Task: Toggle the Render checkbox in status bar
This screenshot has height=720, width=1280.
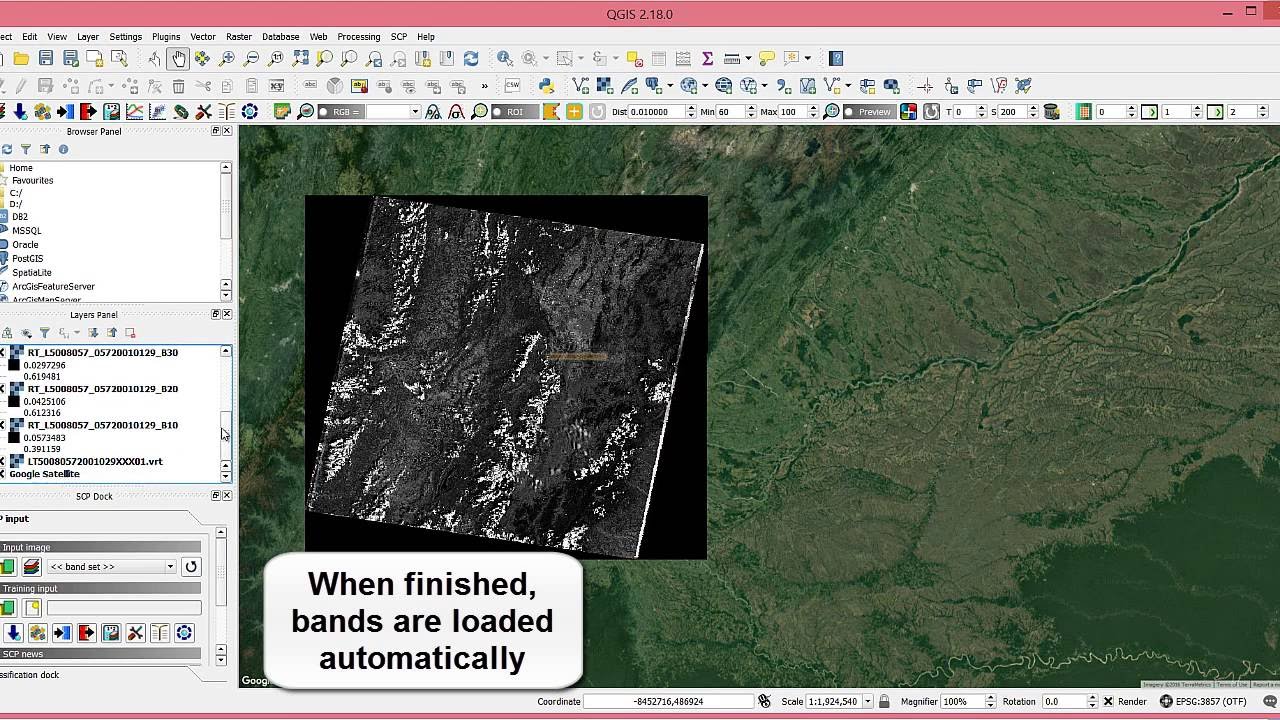Action: click(1109, 702)
